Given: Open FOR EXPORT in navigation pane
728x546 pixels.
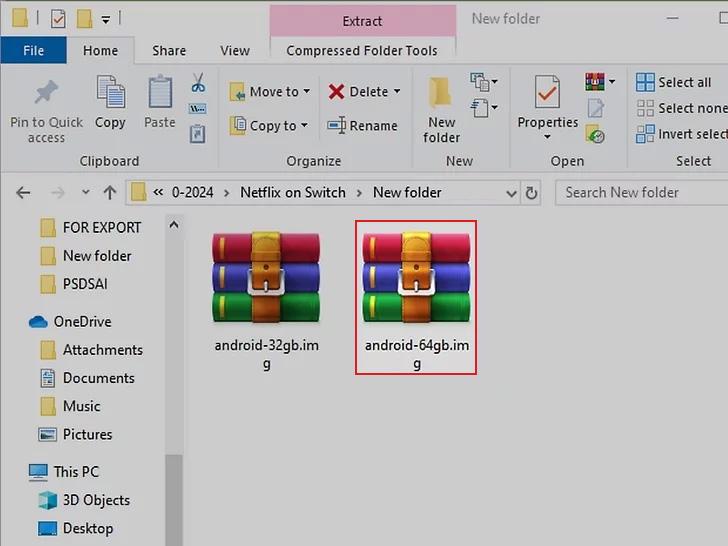Looking at the screenshot, I should click(91, 228).
